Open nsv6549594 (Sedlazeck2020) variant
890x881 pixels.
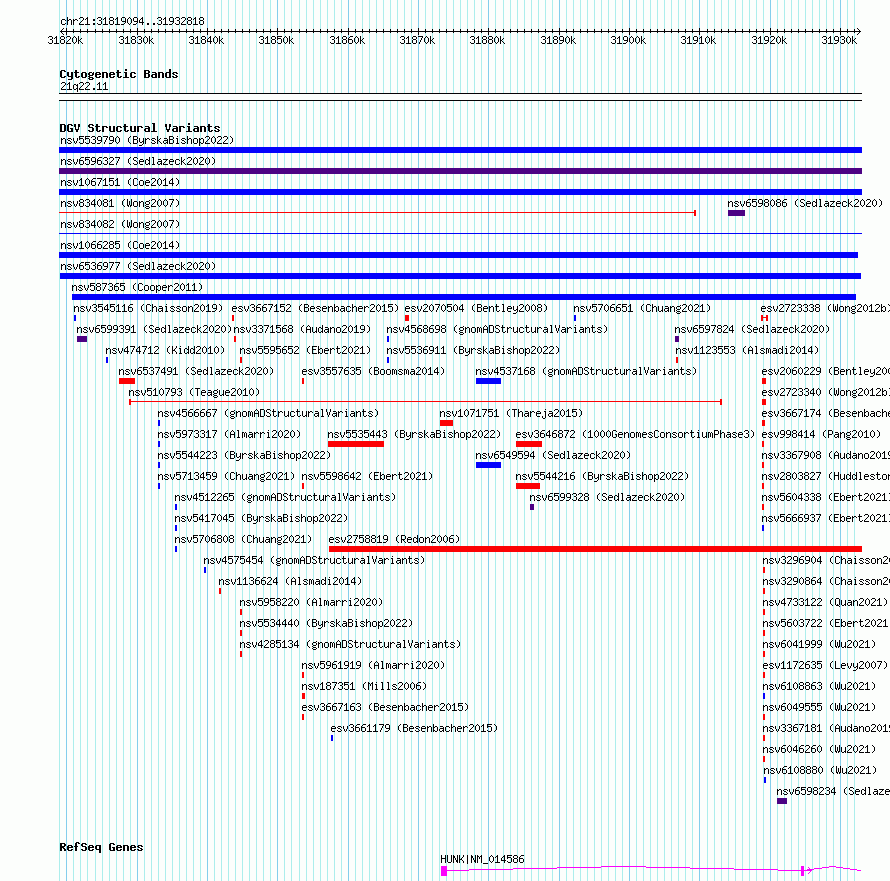coord(553,455)
